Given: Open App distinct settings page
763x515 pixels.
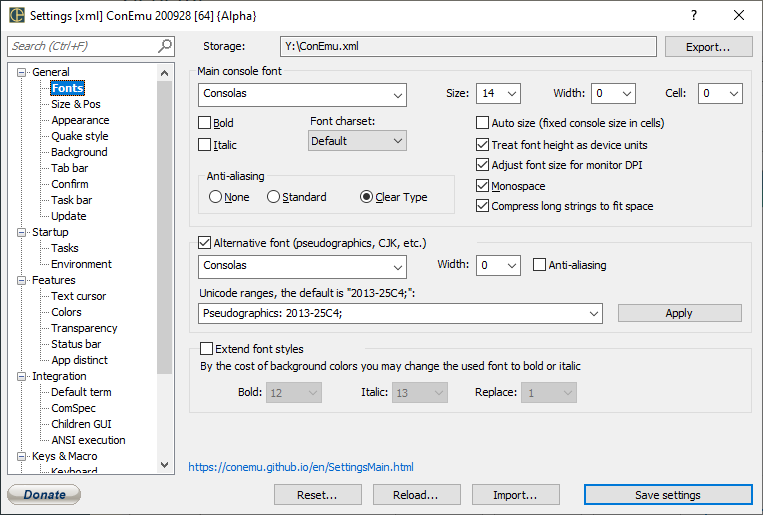Looking at the screenshot, I should 79,360.
